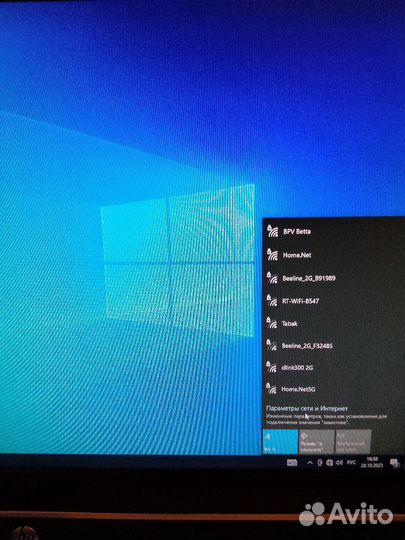Expand the hidden tray icons chevron
The height and width of the screenshot is (540, 405).
coord(310,463)
